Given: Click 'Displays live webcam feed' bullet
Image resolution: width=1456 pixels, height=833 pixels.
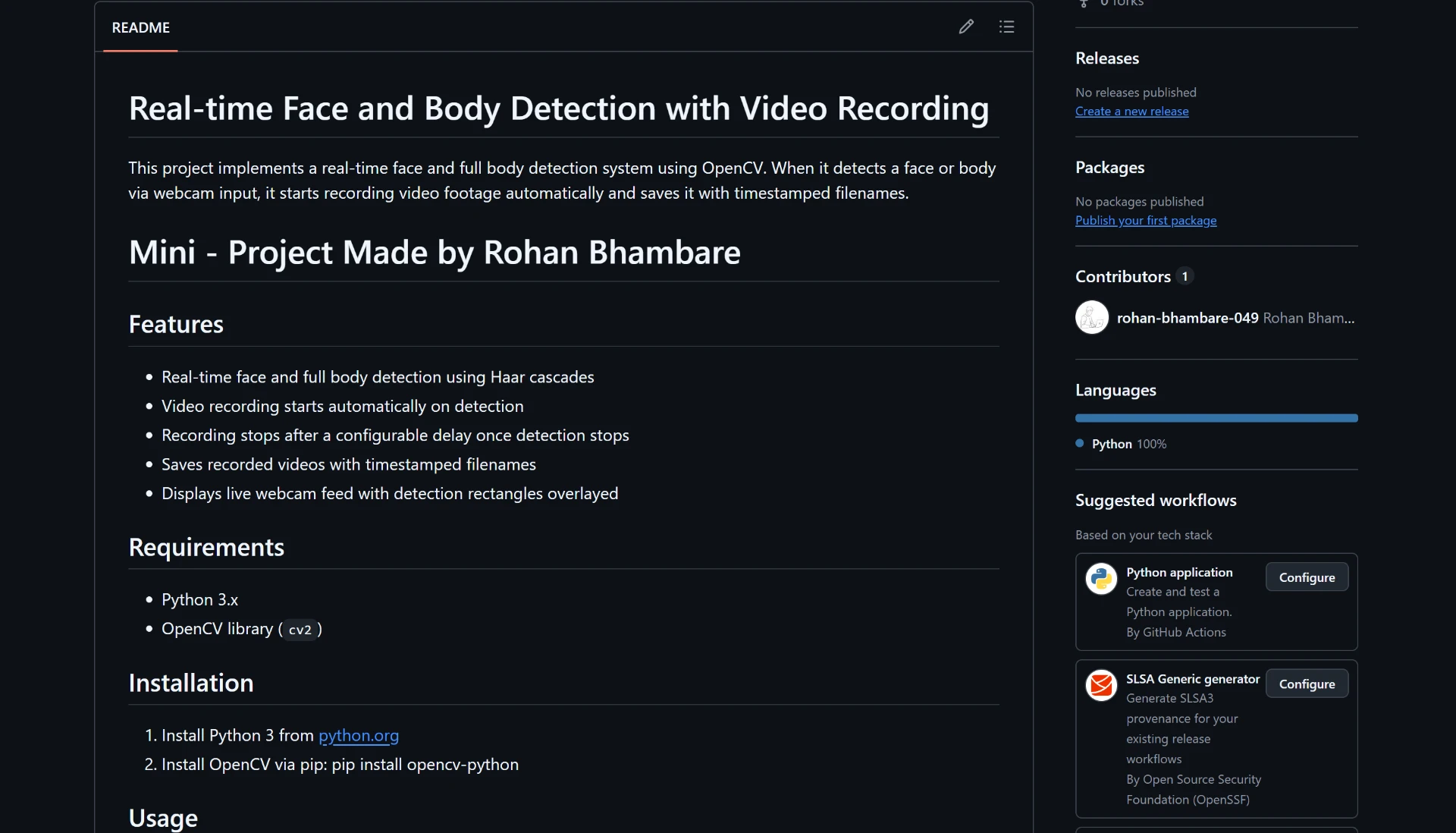Looking at the screenshot, I should point(390,494).
